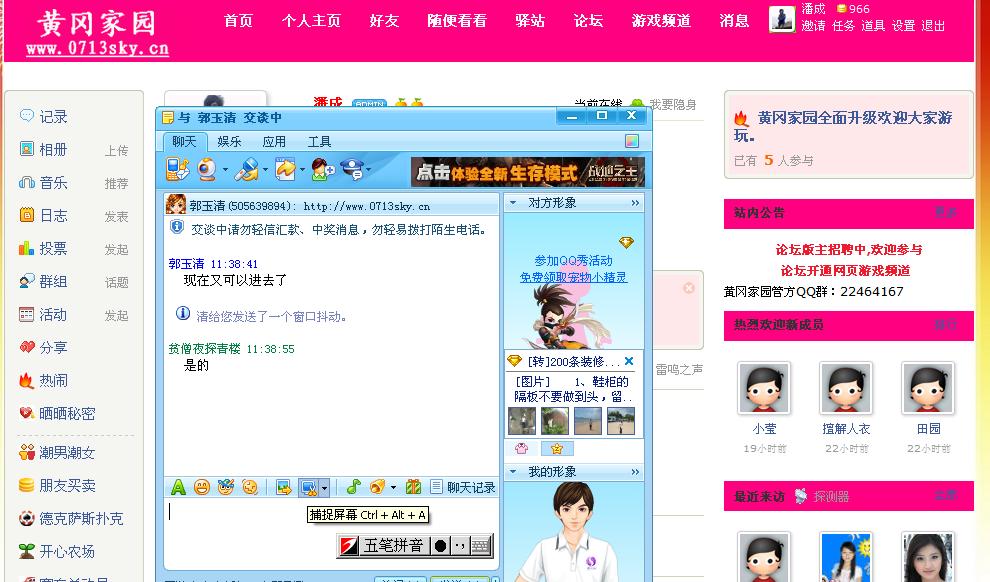The image size is (990, 582).
Task: Open the screen capture dropdown arrow
Action: click(x=324, y=487)
